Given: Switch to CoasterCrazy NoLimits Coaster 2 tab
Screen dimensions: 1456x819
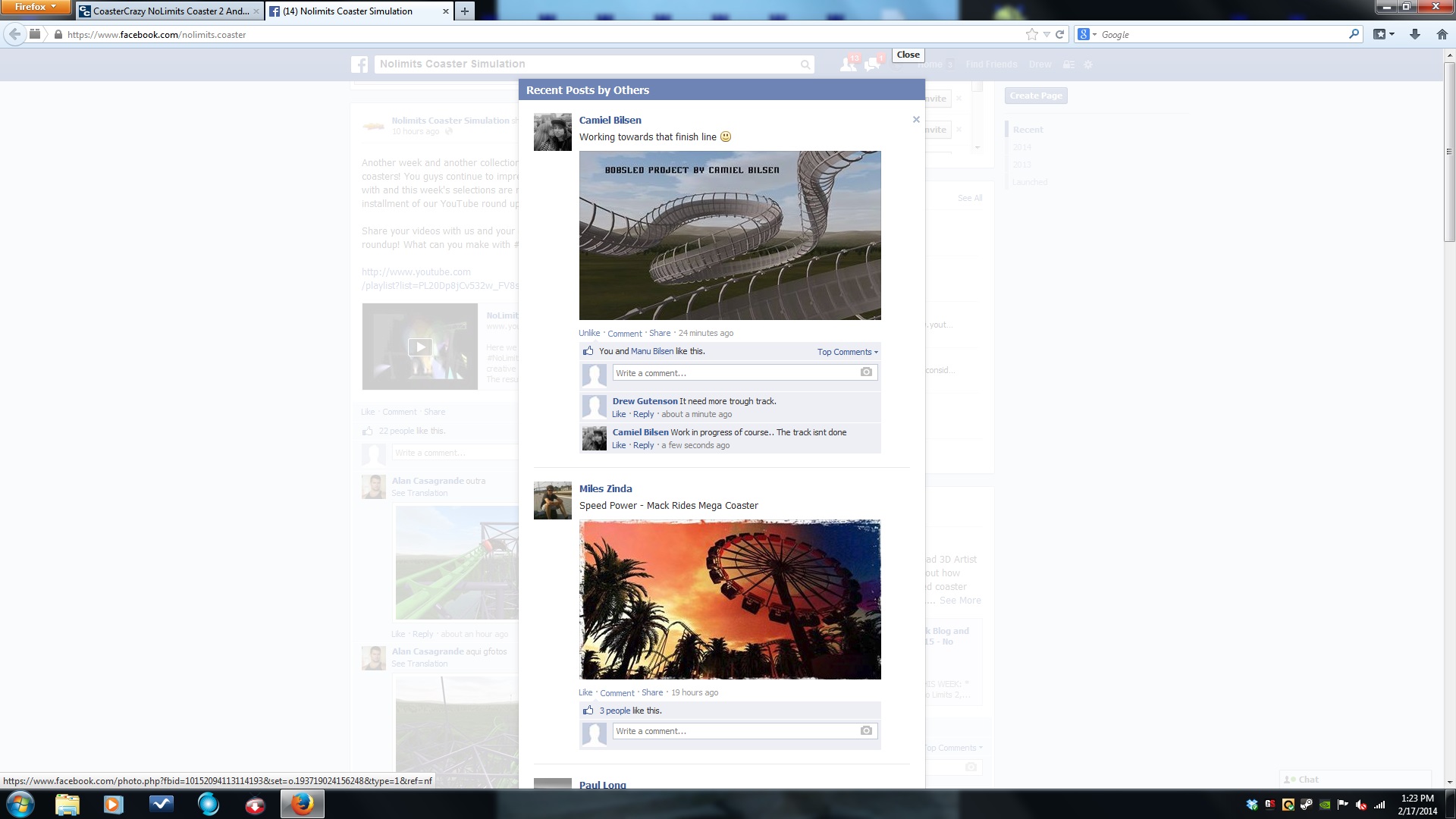Looking at the screenshot, I should 171,11.
